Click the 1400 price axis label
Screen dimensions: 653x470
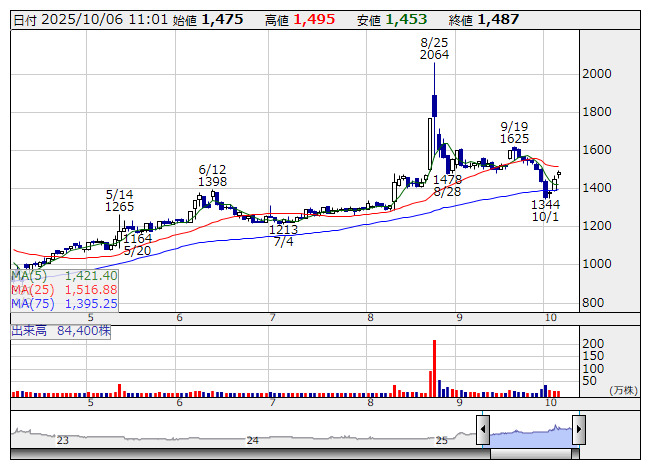(x=597, y=188)
